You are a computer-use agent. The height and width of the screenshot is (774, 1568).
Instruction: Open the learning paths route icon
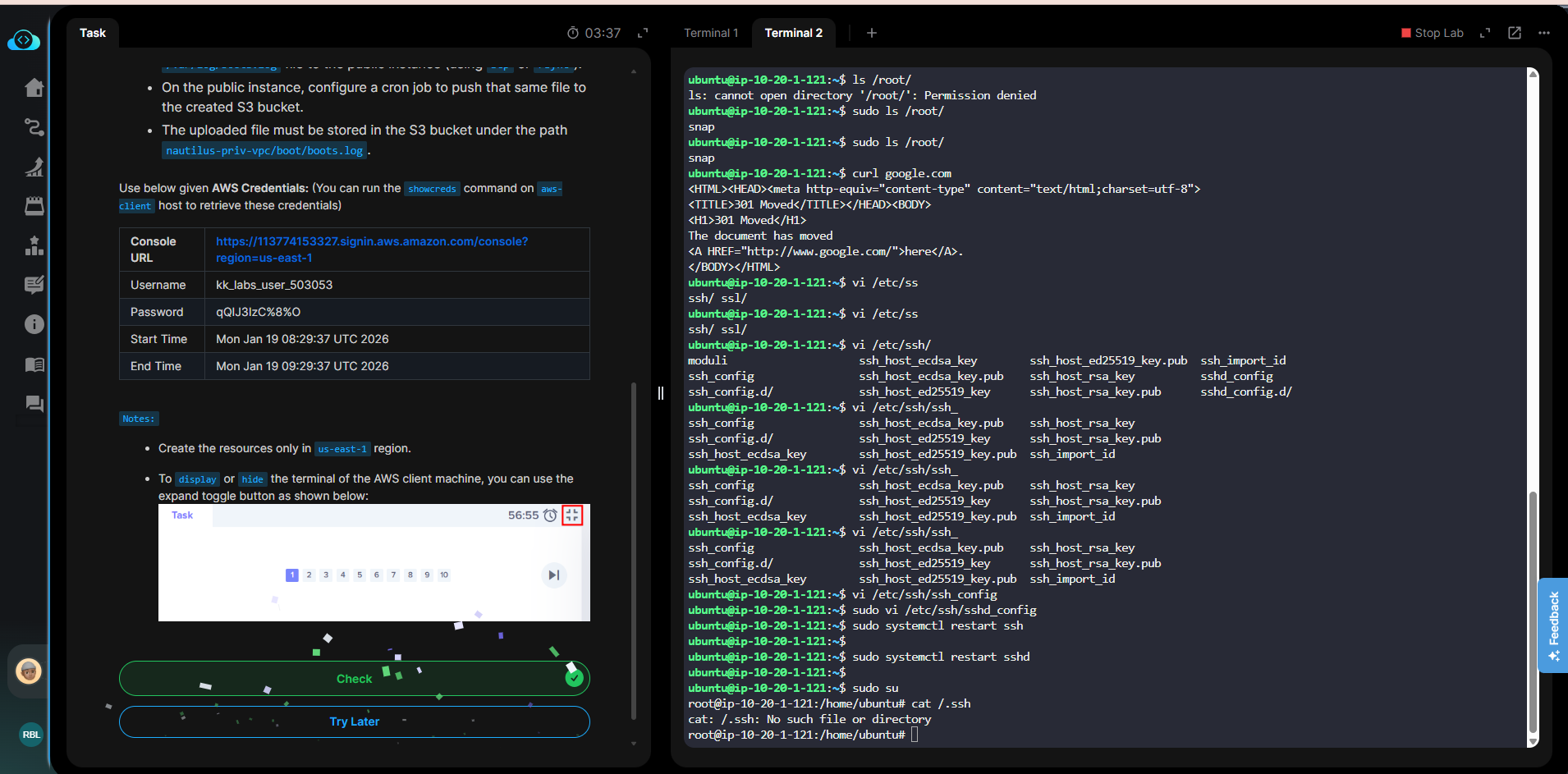point(34,127)
